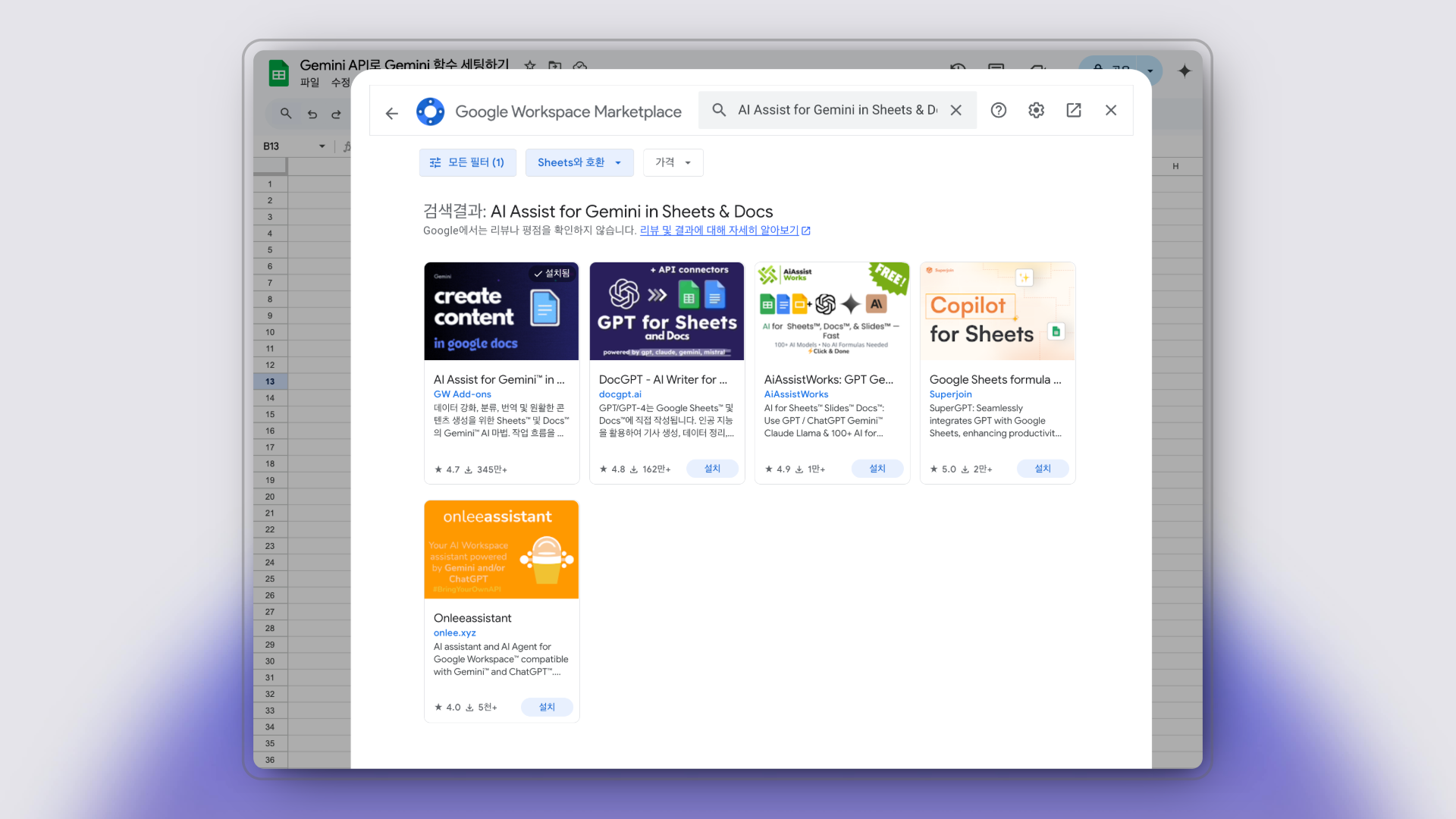Click the Sheets app logo icon

tap(279, 74)
